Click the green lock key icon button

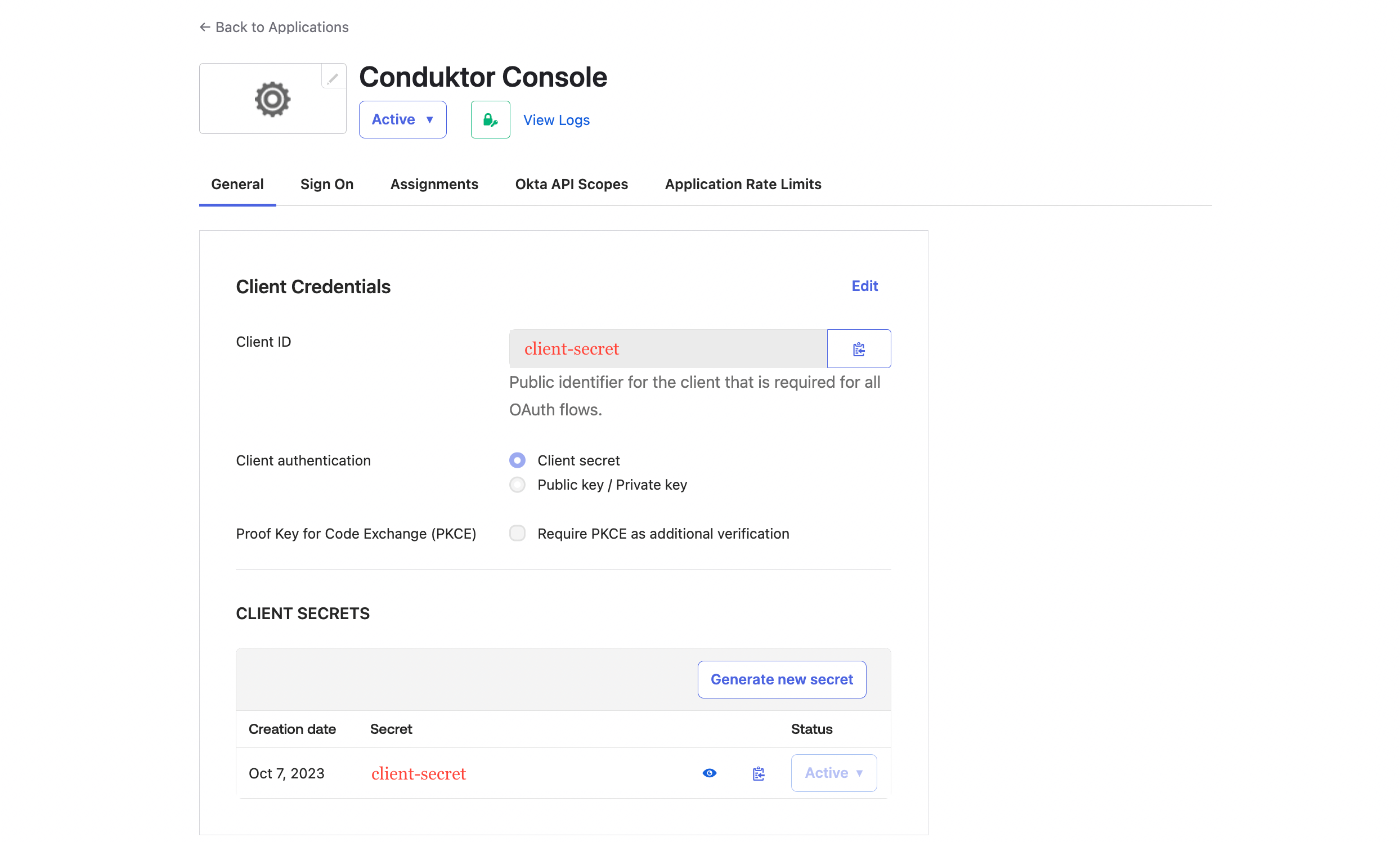click(x=490, y=120)
